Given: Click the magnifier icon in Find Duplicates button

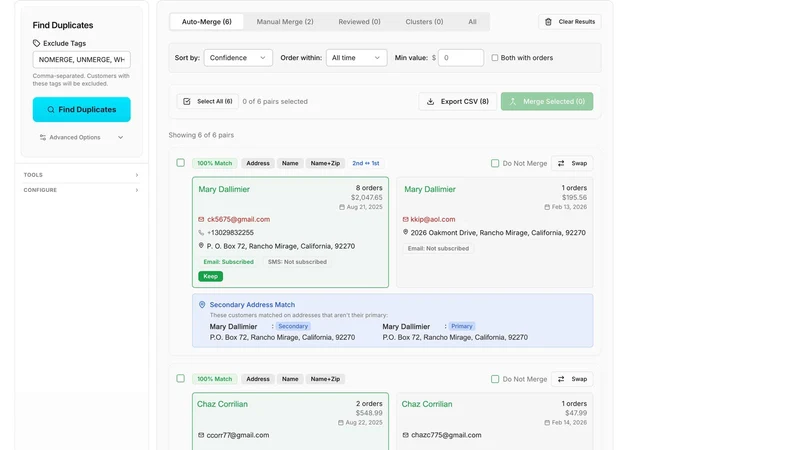Looking at the screenshot, I should (x=51, y=110).
